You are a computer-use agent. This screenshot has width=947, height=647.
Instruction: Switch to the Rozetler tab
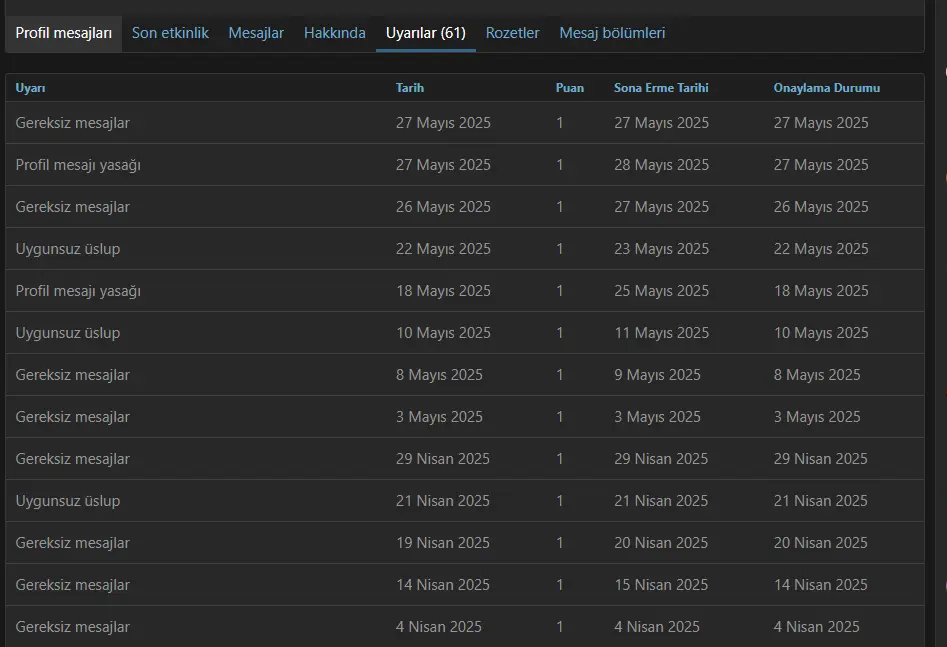pos(512,33)
